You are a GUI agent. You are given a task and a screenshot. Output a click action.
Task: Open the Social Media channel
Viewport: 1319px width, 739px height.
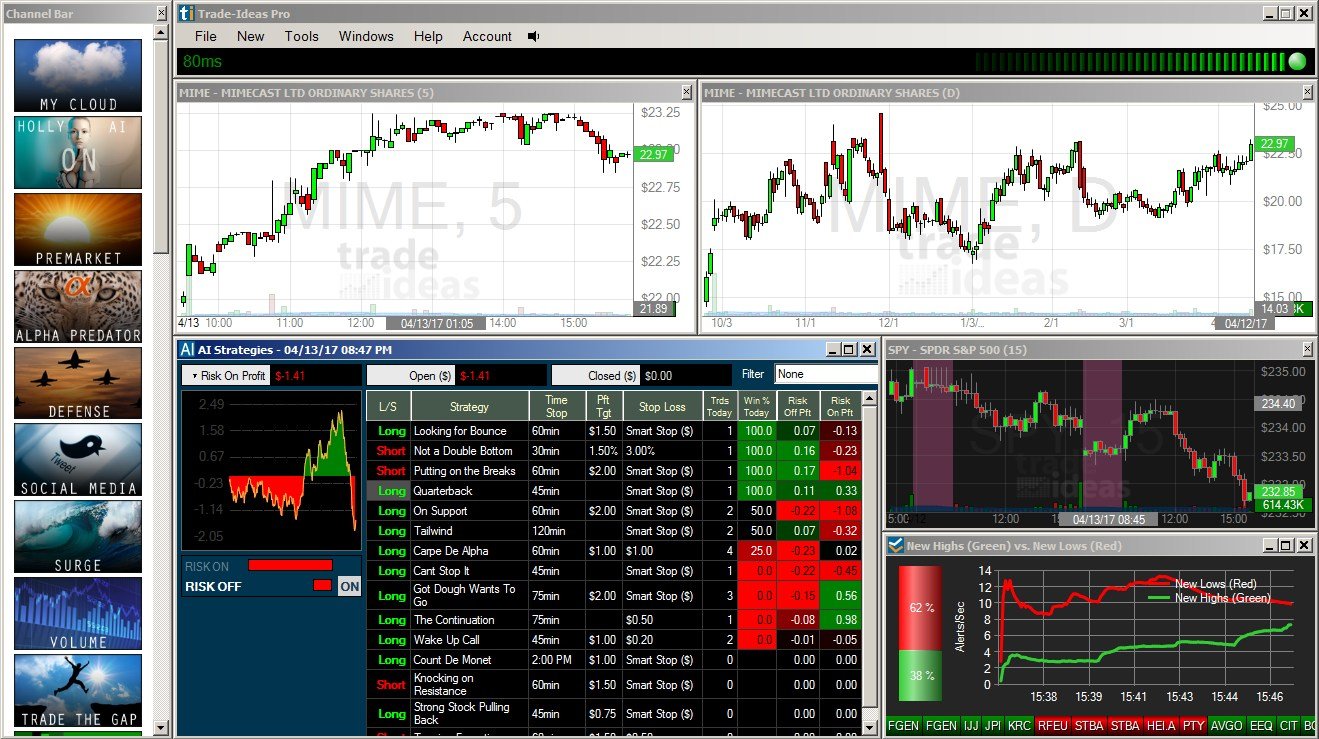tap(78, 459)
